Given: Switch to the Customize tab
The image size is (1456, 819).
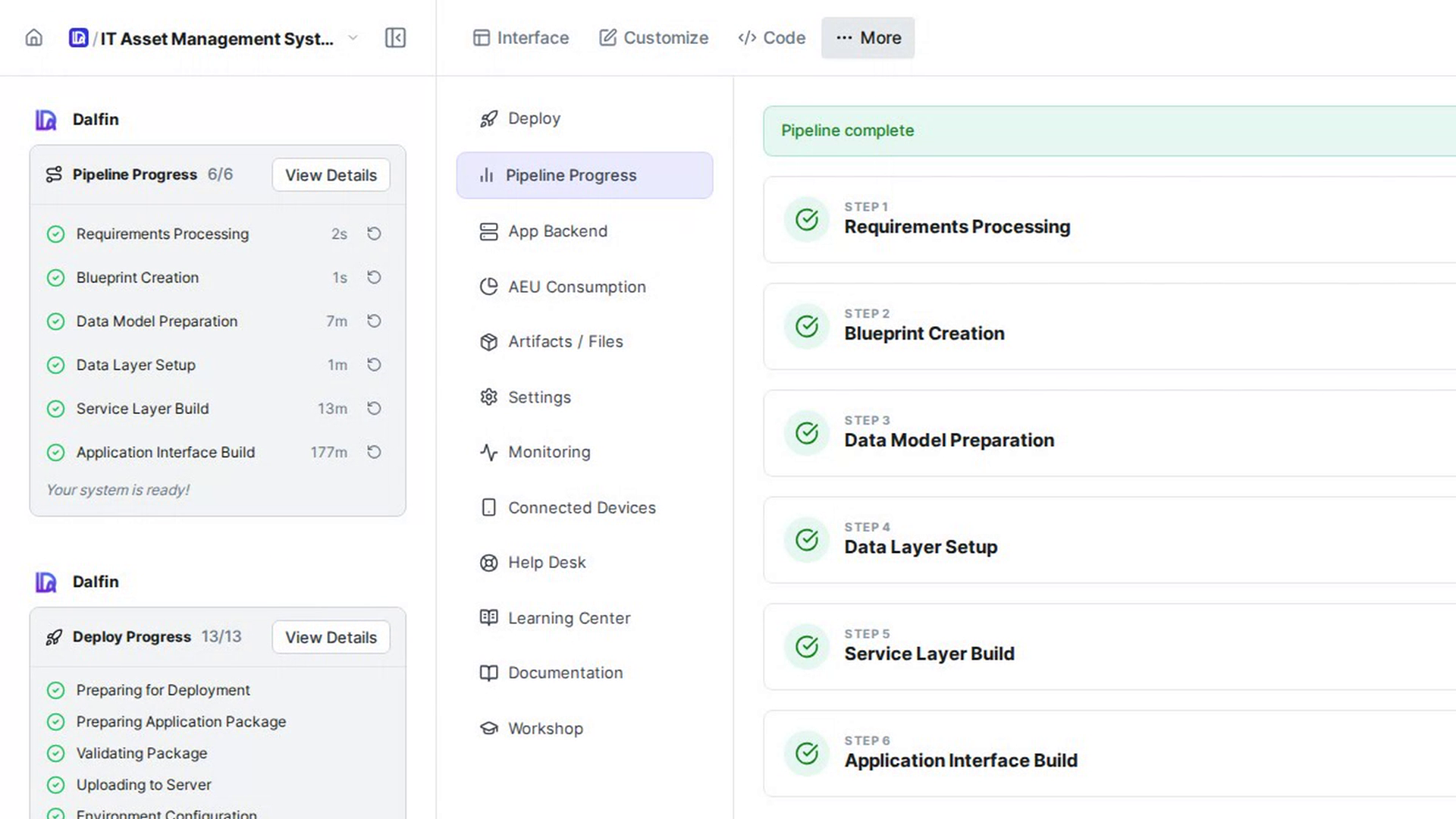Looking at the screenshot, I should coord(654,38).
